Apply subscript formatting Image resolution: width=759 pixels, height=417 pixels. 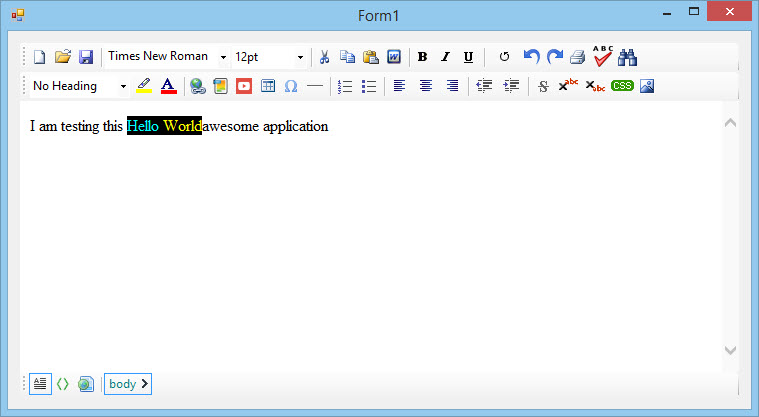tap(595, 86)
